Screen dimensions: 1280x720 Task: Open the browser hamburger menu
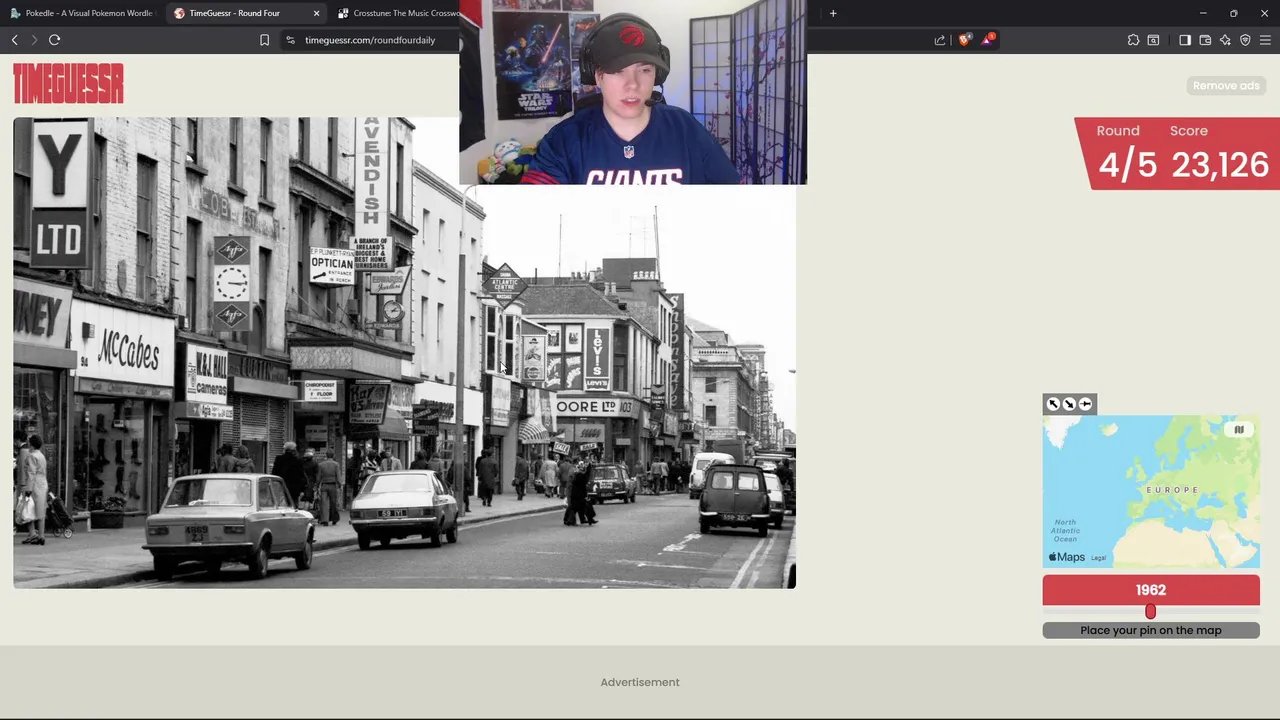pyautogui.click(x=1265, y=40)
